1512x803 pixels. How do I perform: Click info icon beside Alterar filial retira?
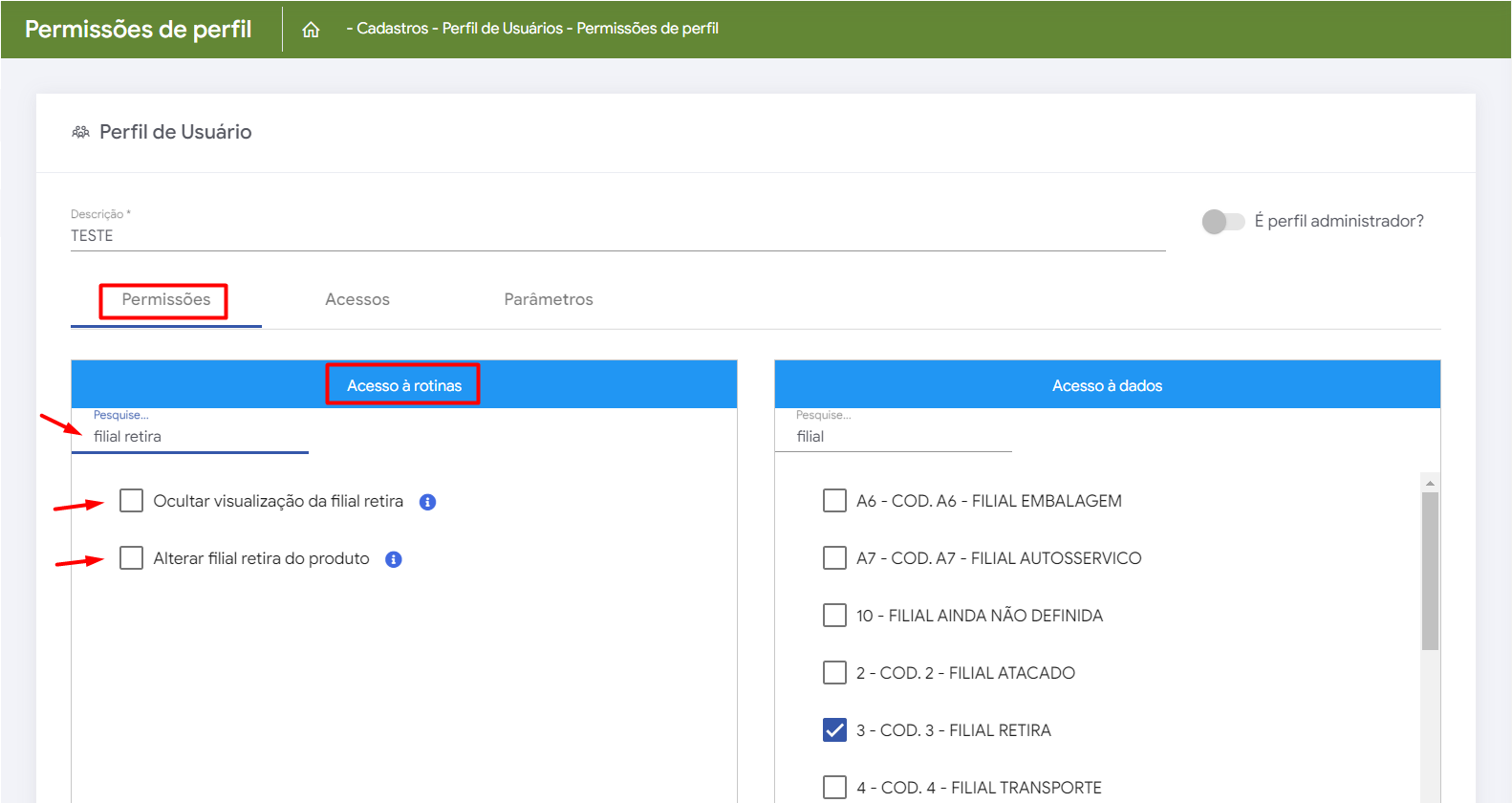[x=394, y=559]
